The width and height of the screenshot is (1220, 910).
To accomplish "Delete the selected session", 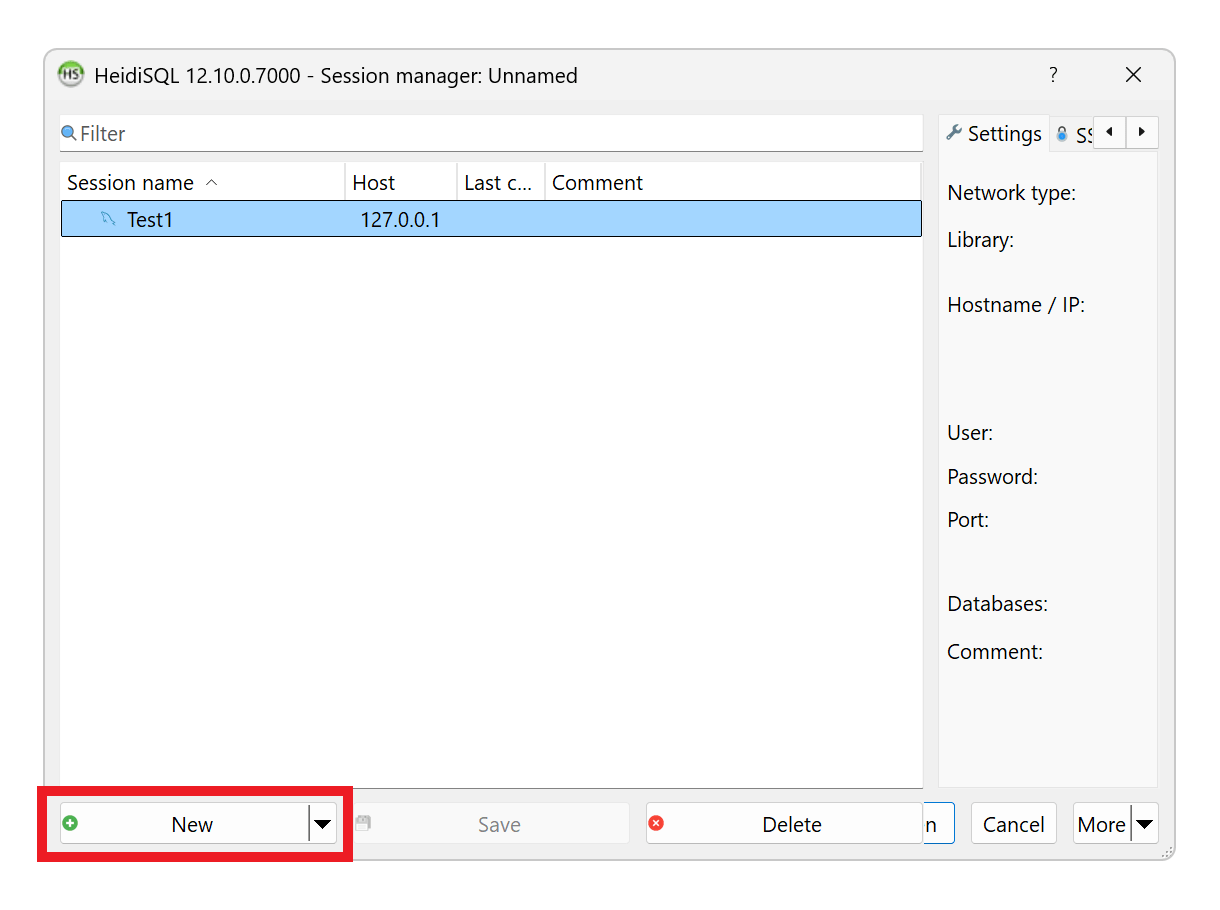I will click(x=784, y=824).
